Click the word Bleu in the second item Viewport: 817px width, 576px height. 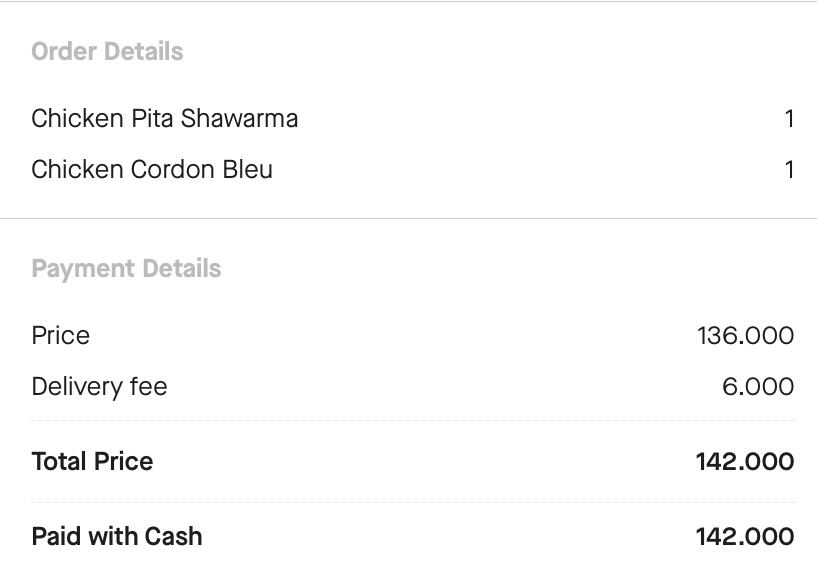click(x=247, y=169)
